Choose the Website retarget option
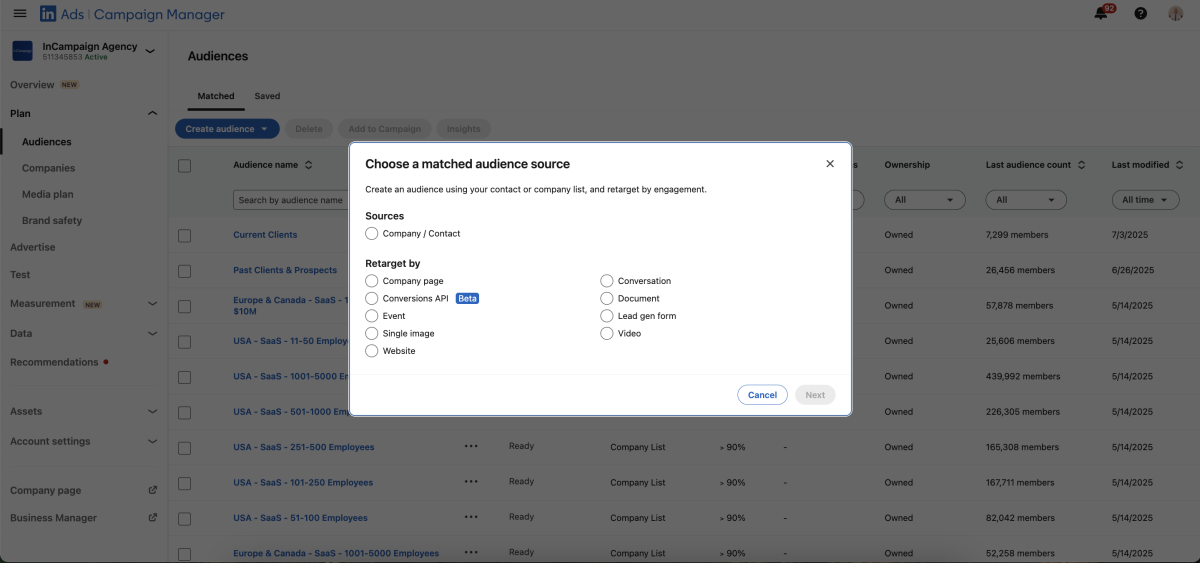 (x=372, y=351)
